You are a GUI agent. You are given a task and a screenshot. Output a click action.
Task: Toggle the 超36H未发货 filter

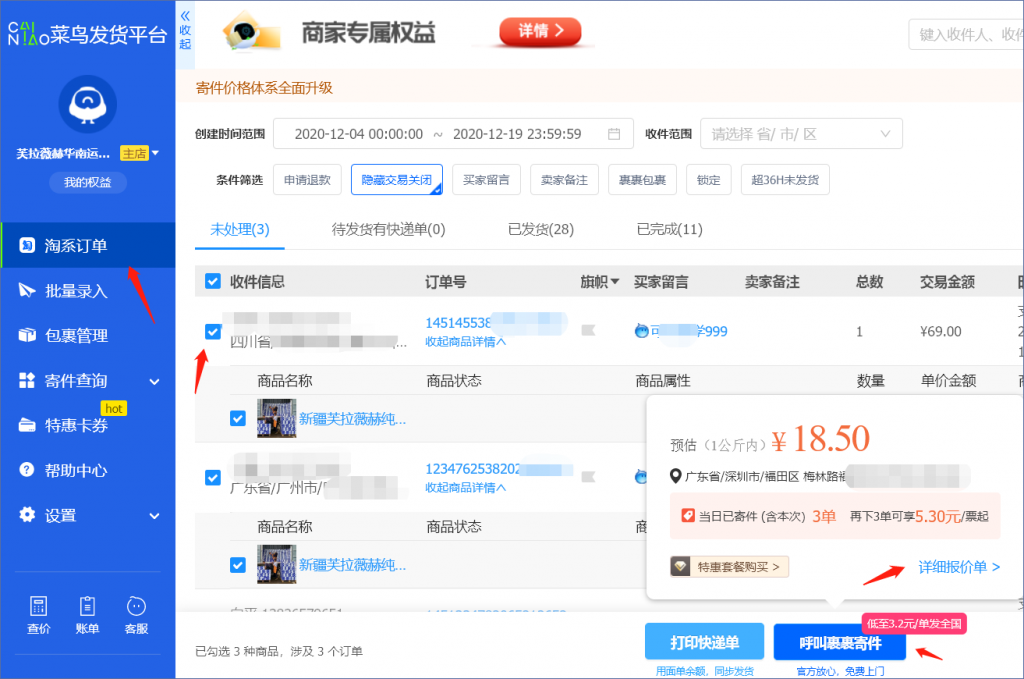[785, 180]
